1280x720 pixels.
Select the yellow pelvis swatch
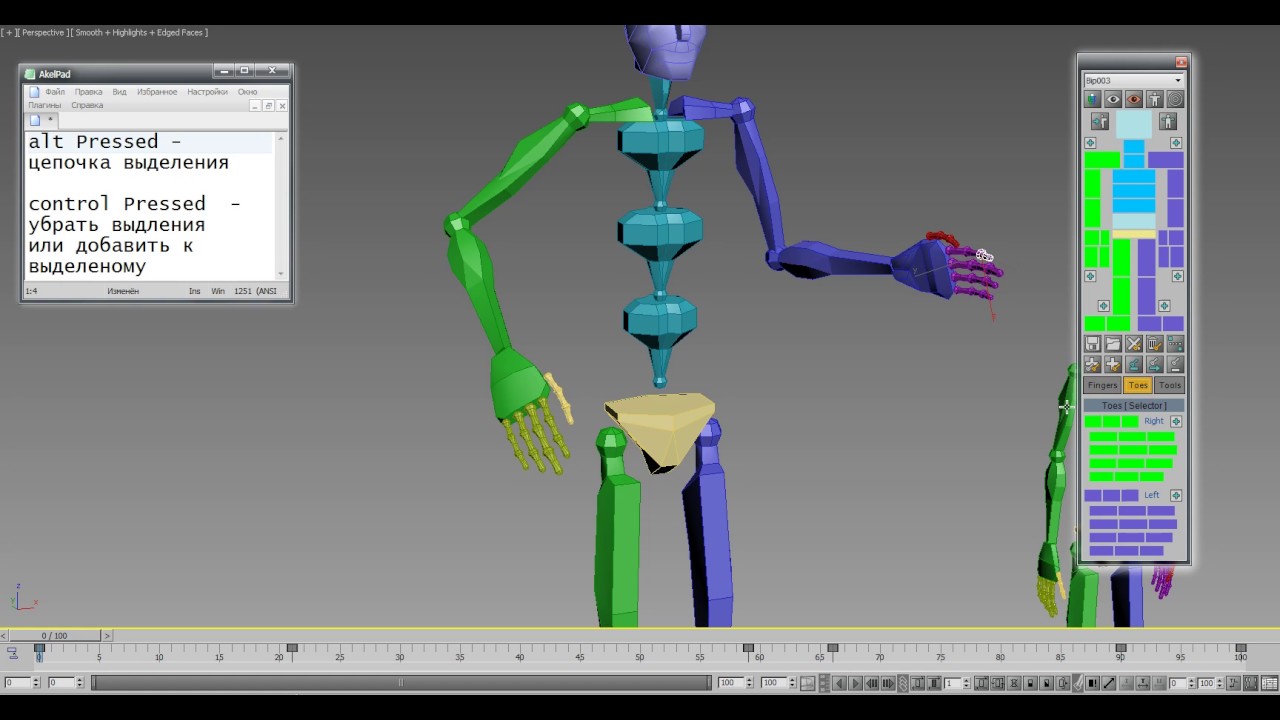1134,234
